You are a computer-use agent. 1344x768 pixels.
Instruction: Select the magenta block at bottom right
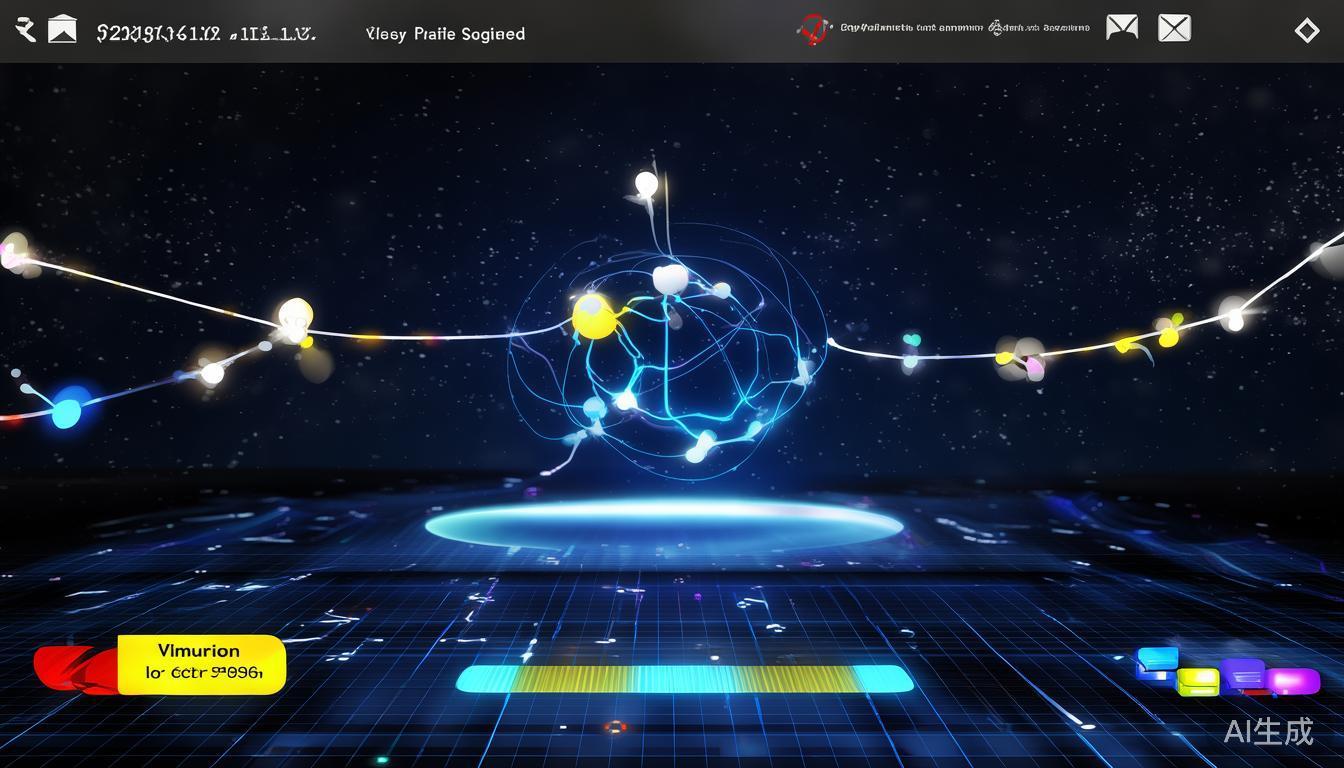[x=1292, y=681]
